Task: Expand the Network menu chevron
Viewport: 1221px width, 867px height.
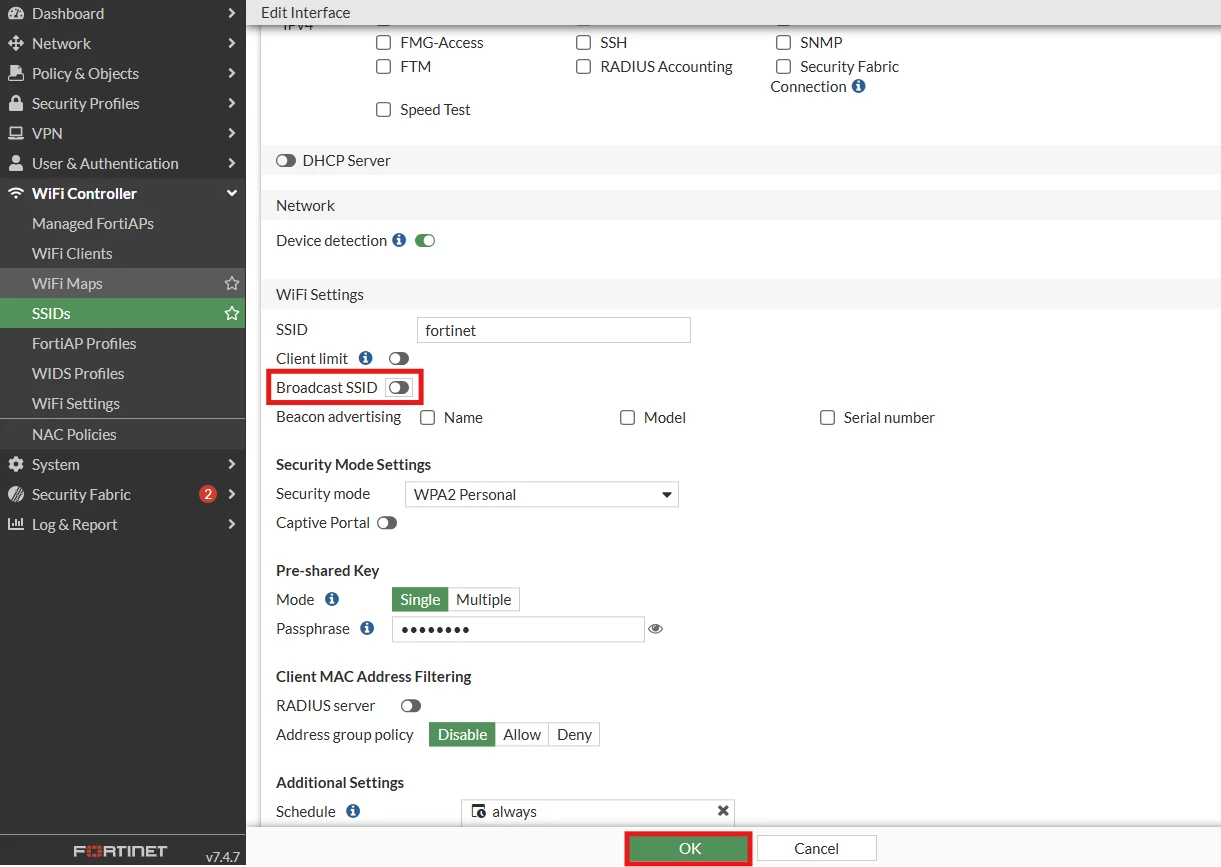Action: pos(232,44)
